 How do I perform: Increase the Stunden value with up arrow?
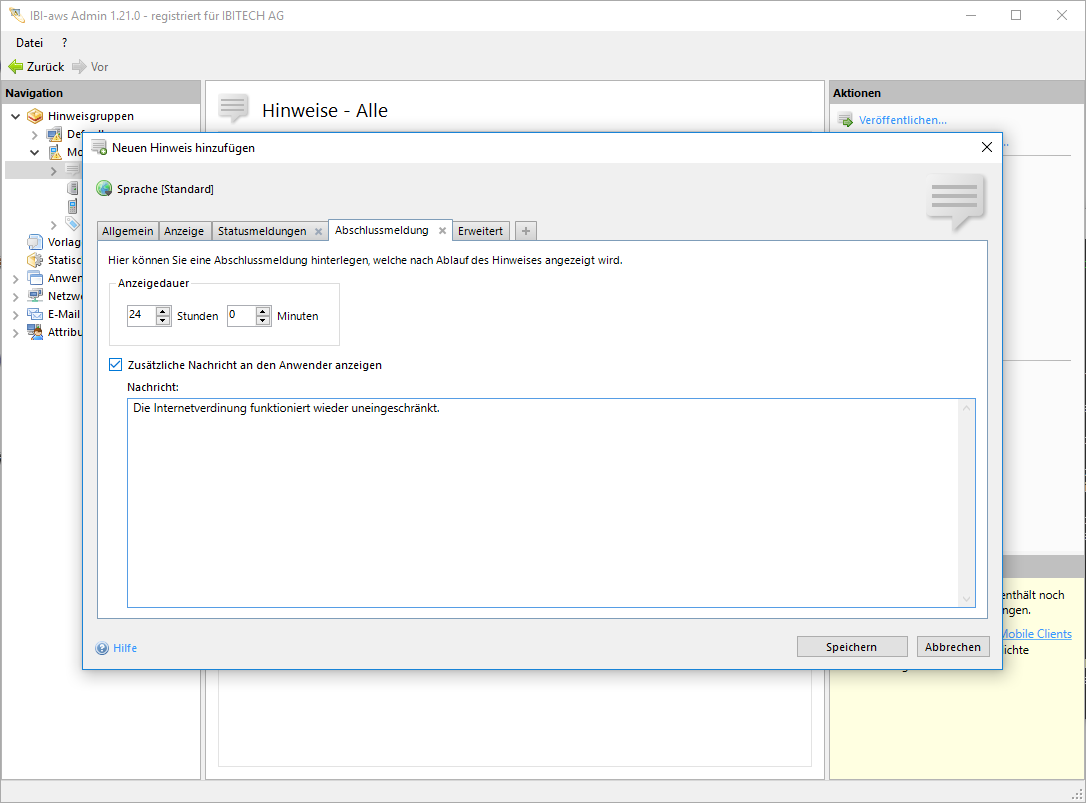point(163,311)
